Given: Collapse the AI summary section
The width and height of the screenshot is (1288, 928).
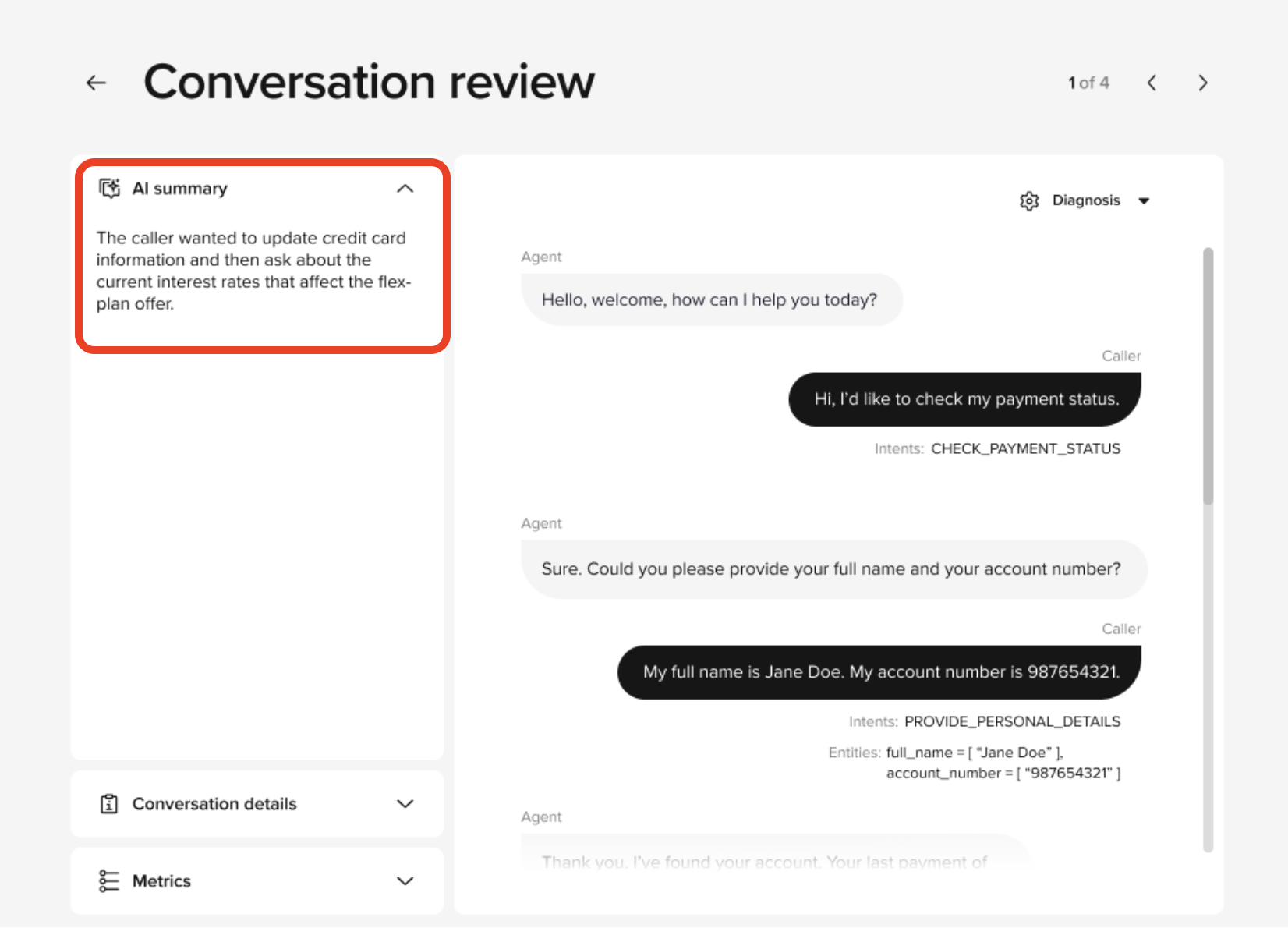Looking at the screenshot, I should click(405, 188).
